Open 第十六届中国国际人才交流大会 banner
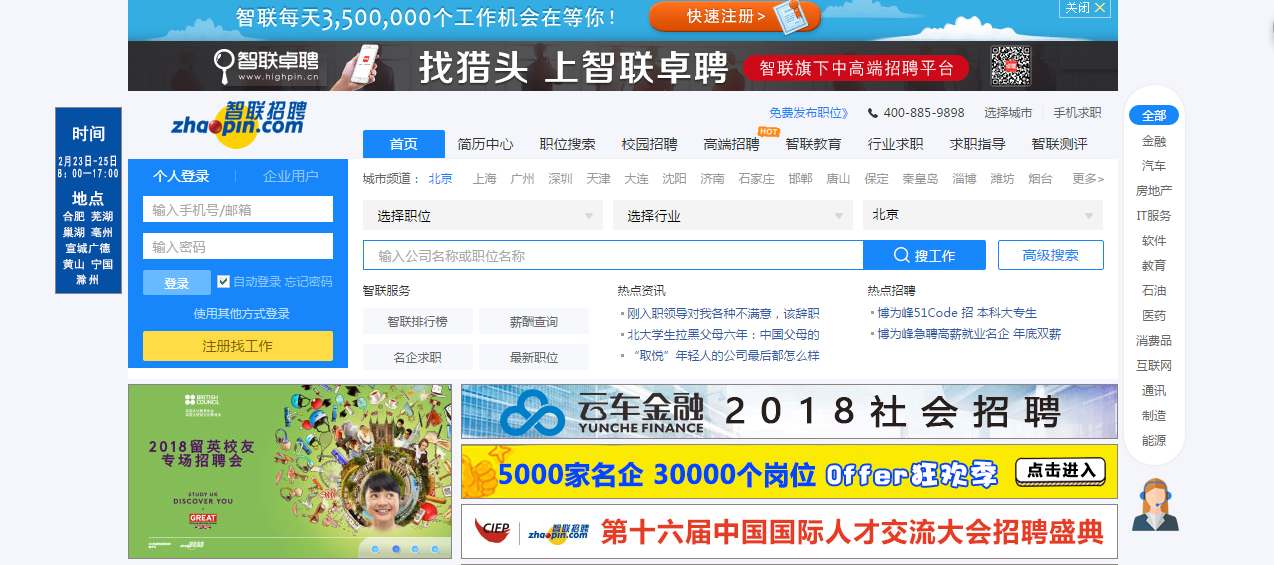 tap(789, 531)
